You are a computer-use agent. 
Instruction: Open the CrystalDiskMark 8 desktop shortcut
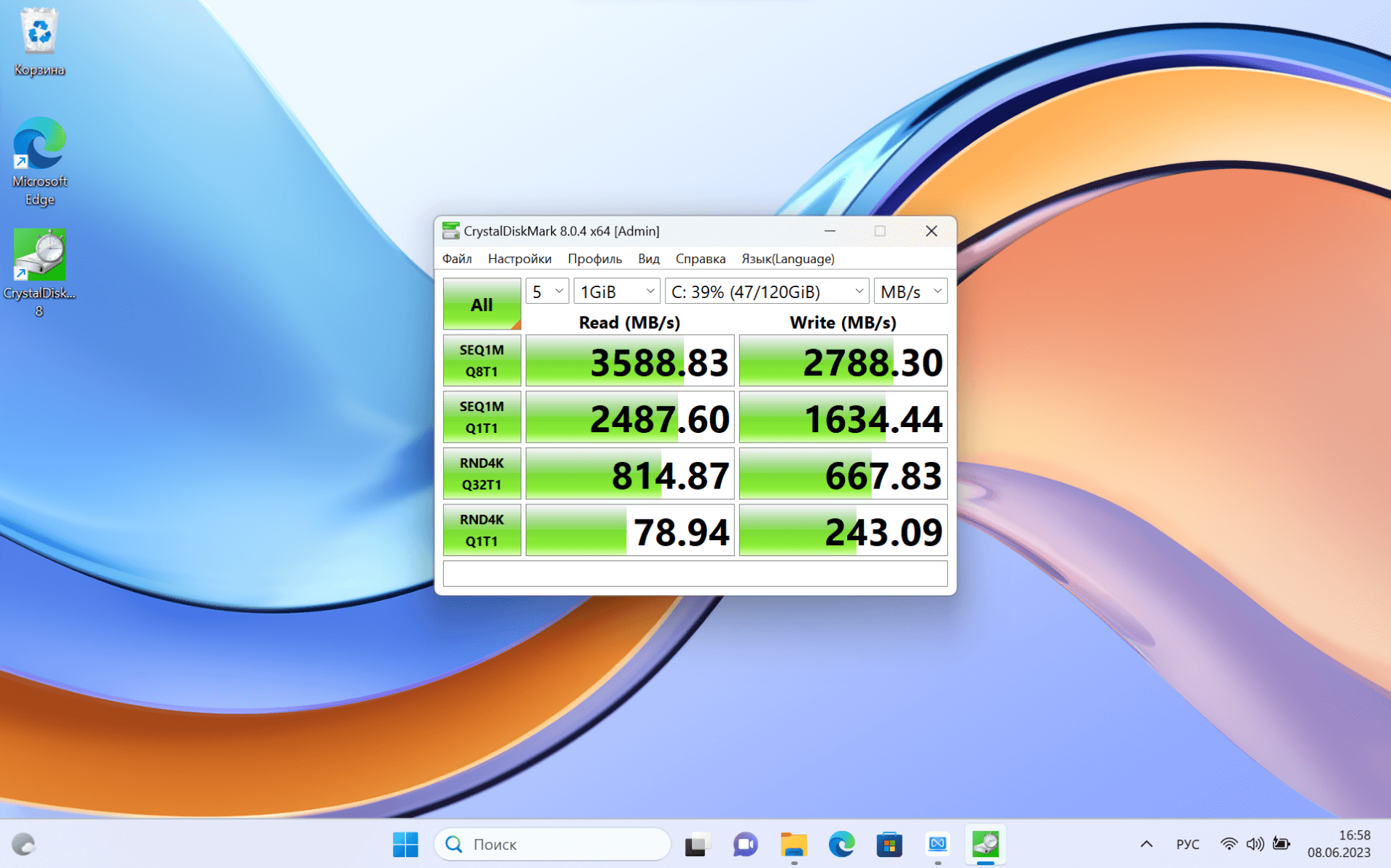pyautogui.click(x=39, y=271)
